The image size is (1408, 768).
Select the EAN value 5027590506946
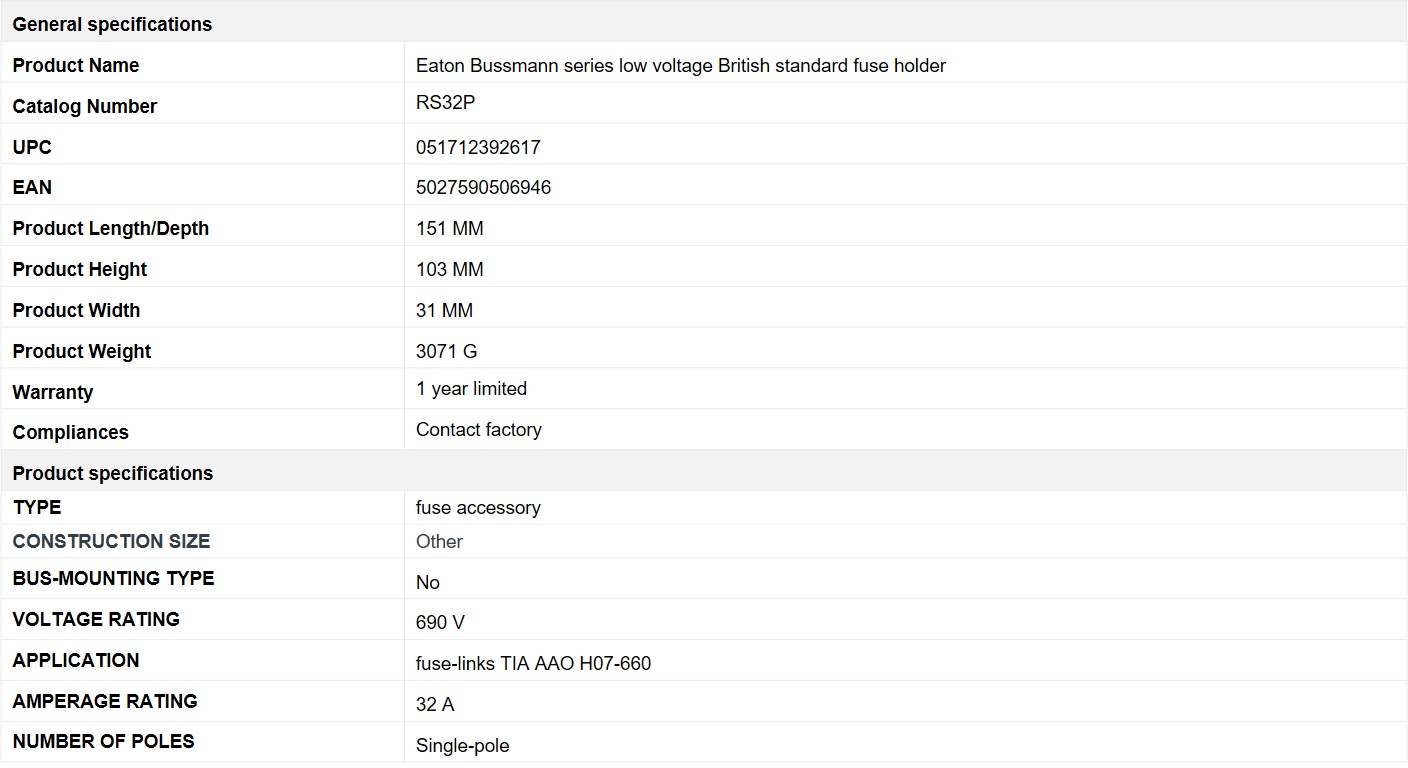point(483,187)
